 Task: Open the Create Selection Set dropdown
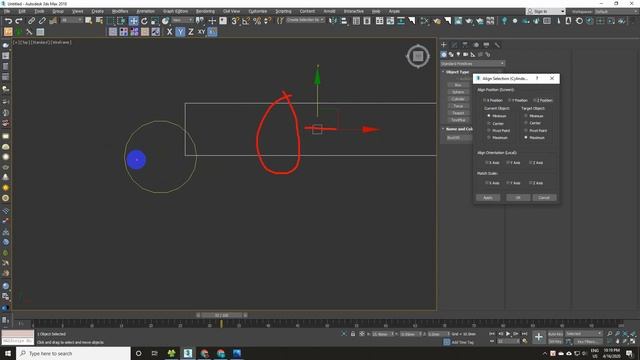point(305,20)
